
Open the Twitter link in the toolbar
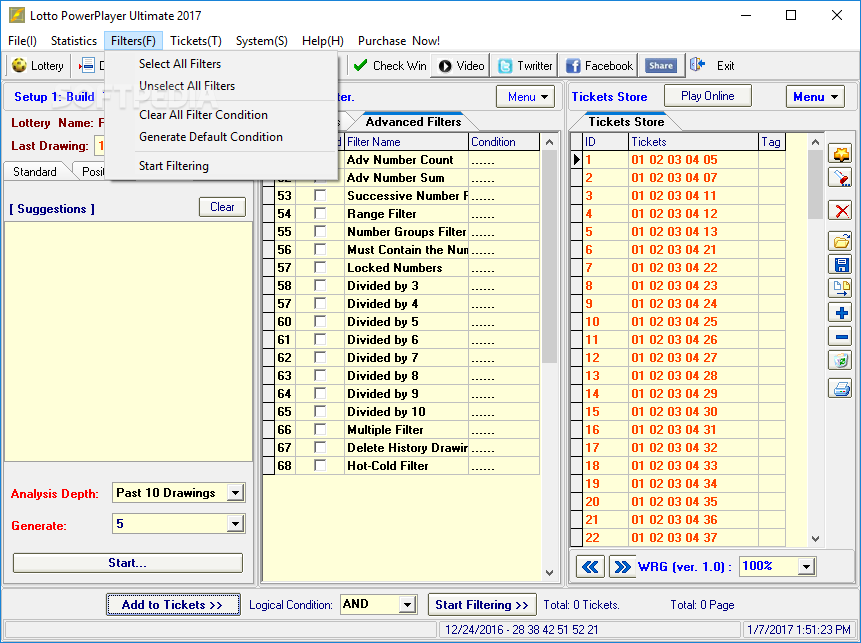[524, 66]
